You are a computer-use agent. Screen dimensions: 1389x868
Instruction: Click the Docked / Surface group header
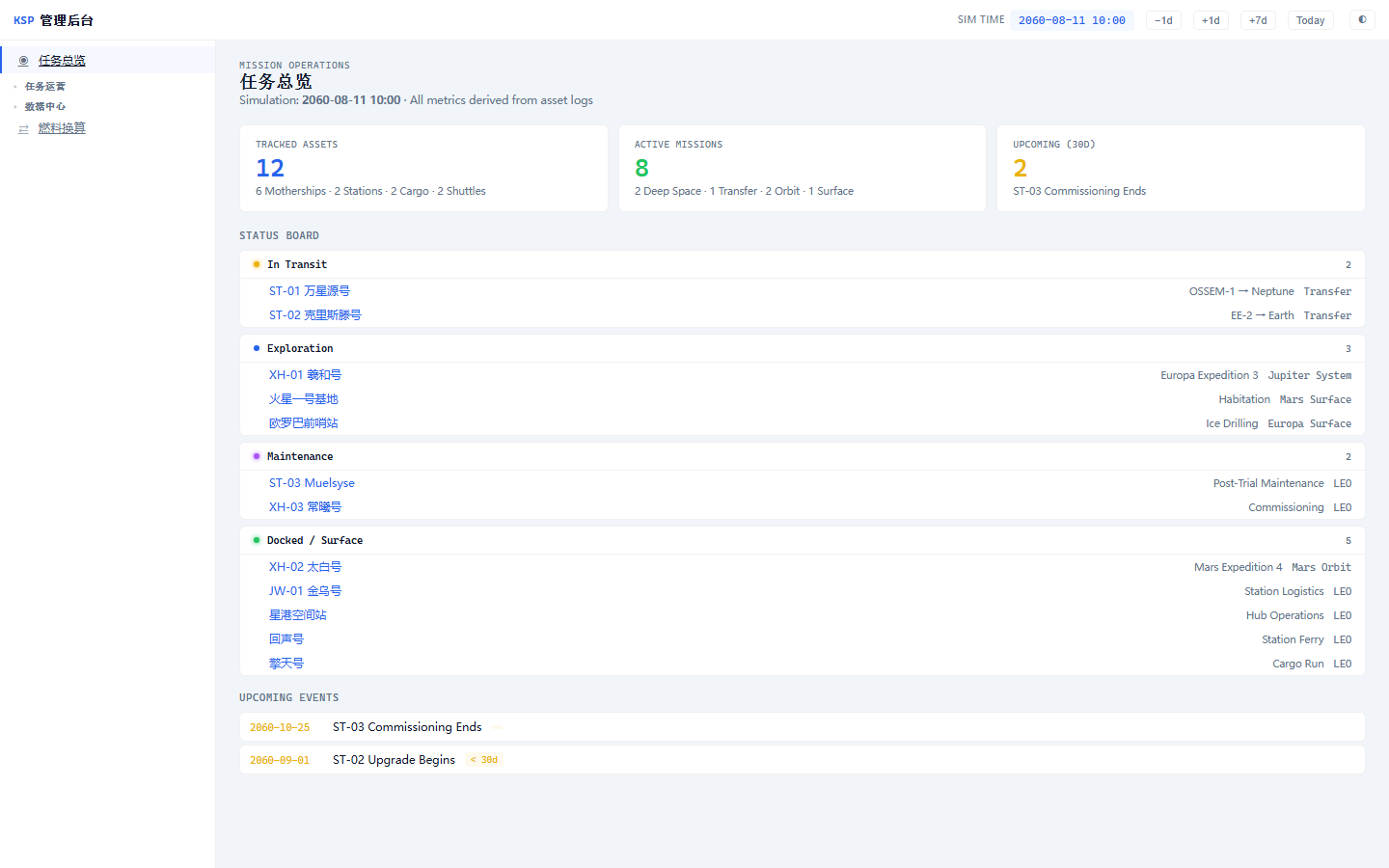coord(802,540)
